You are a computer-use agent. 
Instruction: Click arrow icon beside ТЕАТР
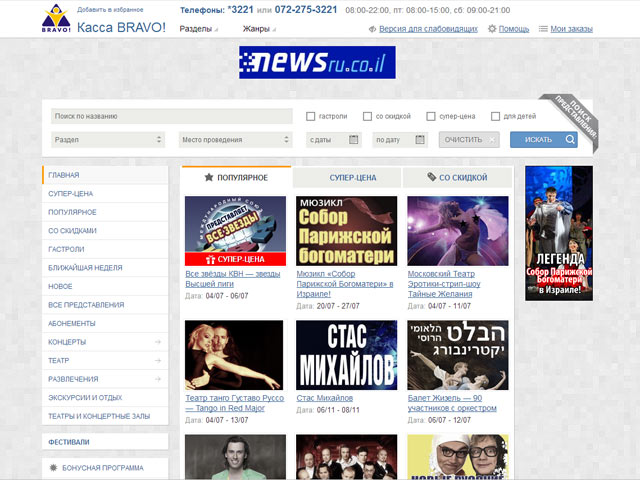[158, 360]
